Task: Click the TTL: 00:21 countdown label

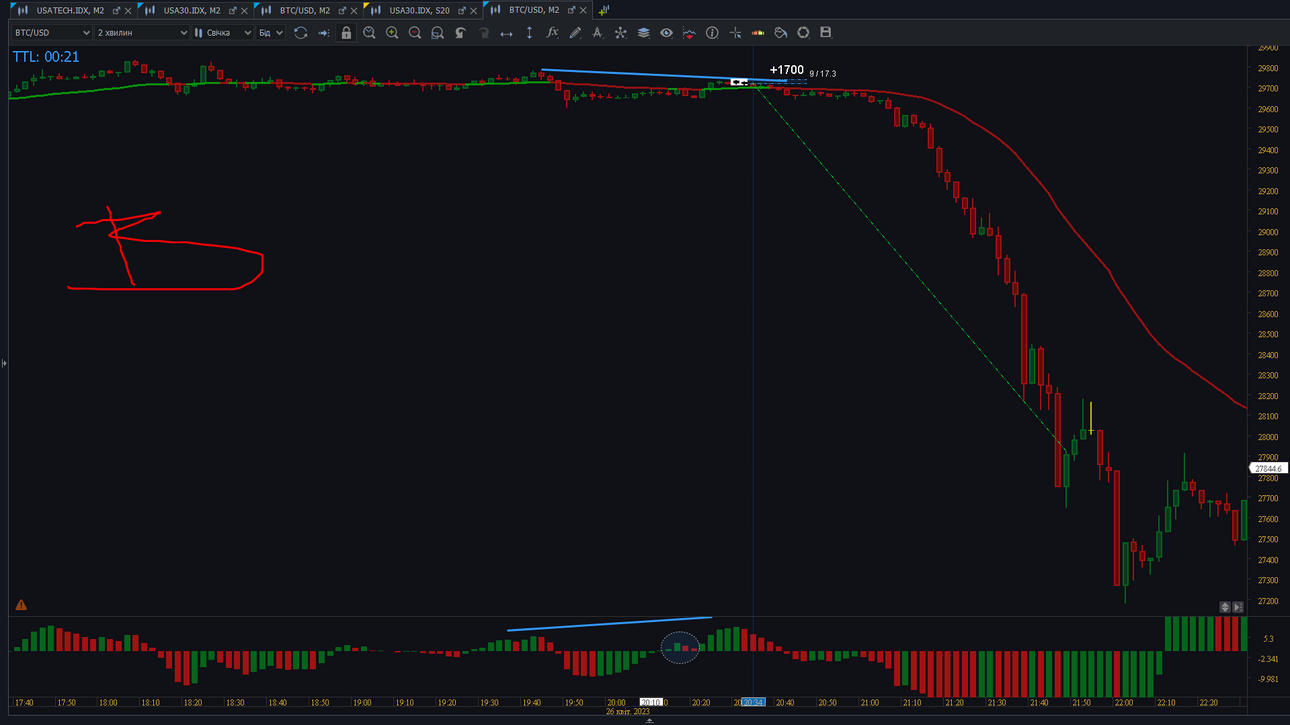Action: (x=46, y=57)
